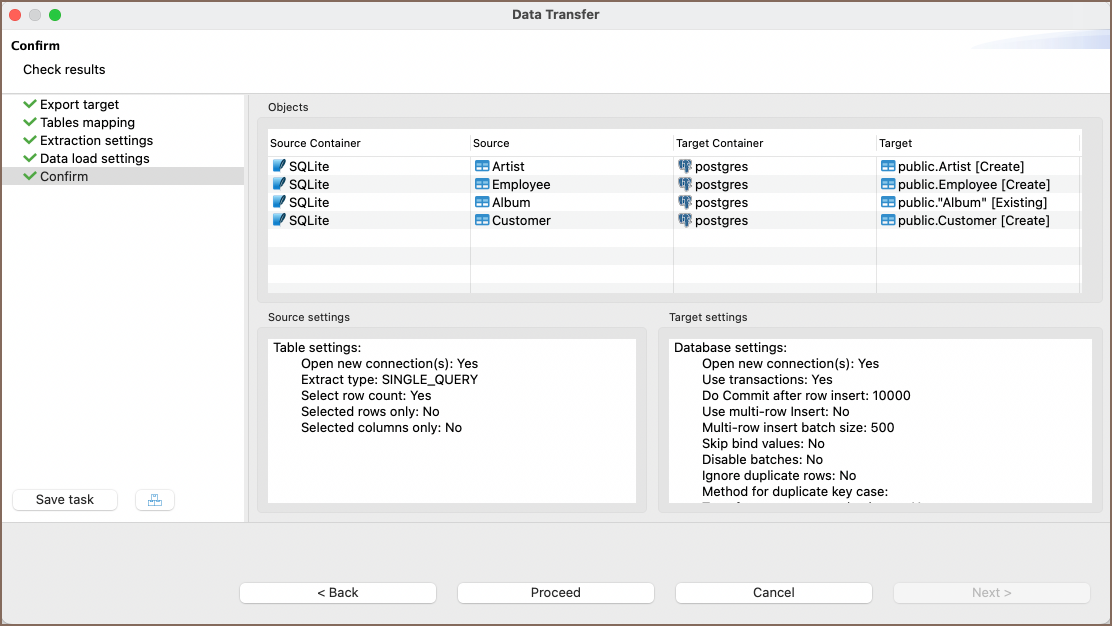The width and height of the screenshot is (1112, 626).
Task: Go to the Tables mapping step
Action: [x=87, y=122]
